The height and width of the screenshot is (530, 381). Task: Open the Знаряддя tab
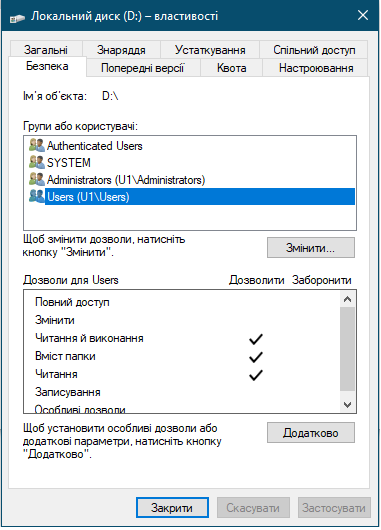121,50
